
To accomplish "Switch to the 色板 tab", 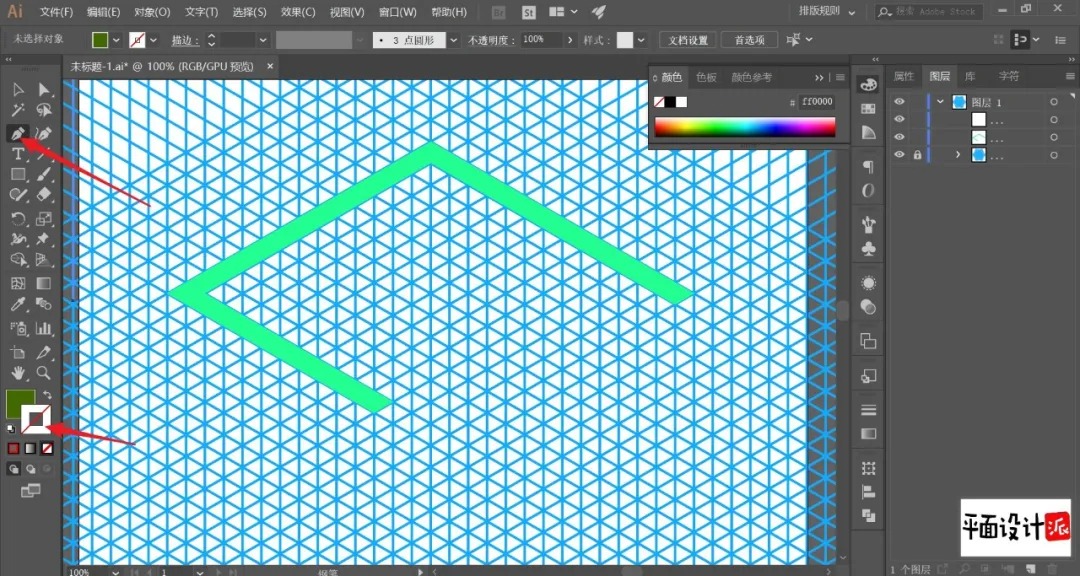I will coord(706,77).
